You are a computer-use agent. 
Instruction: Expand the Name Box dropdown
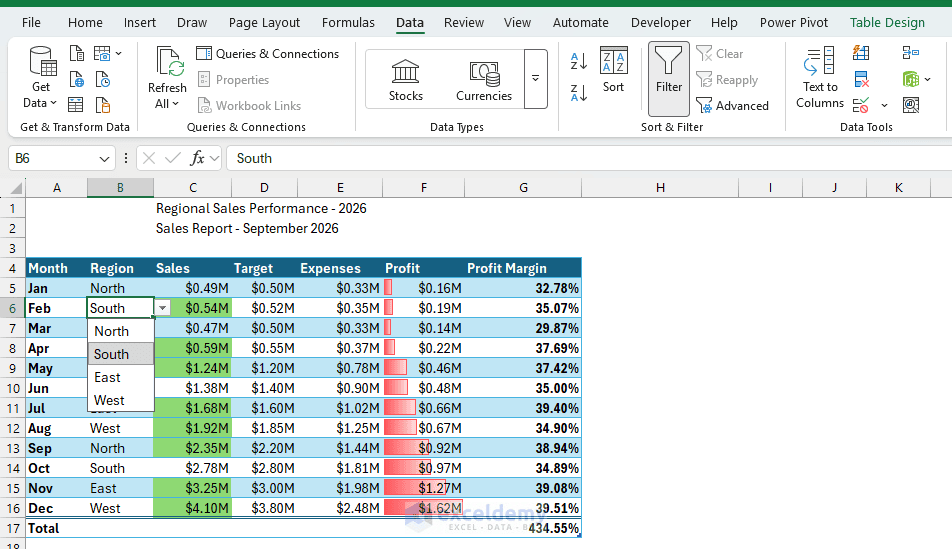pyautogui.click(x=104, y=159)
